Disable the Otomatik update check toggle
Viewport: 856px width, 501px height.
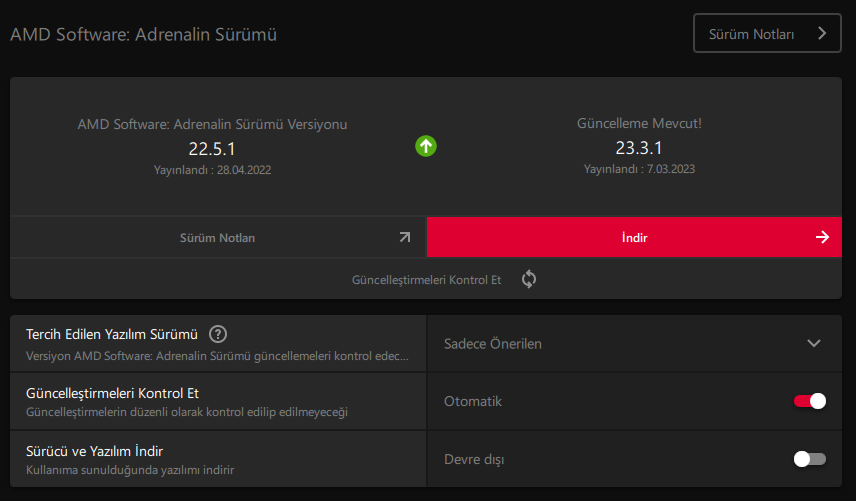810,401
